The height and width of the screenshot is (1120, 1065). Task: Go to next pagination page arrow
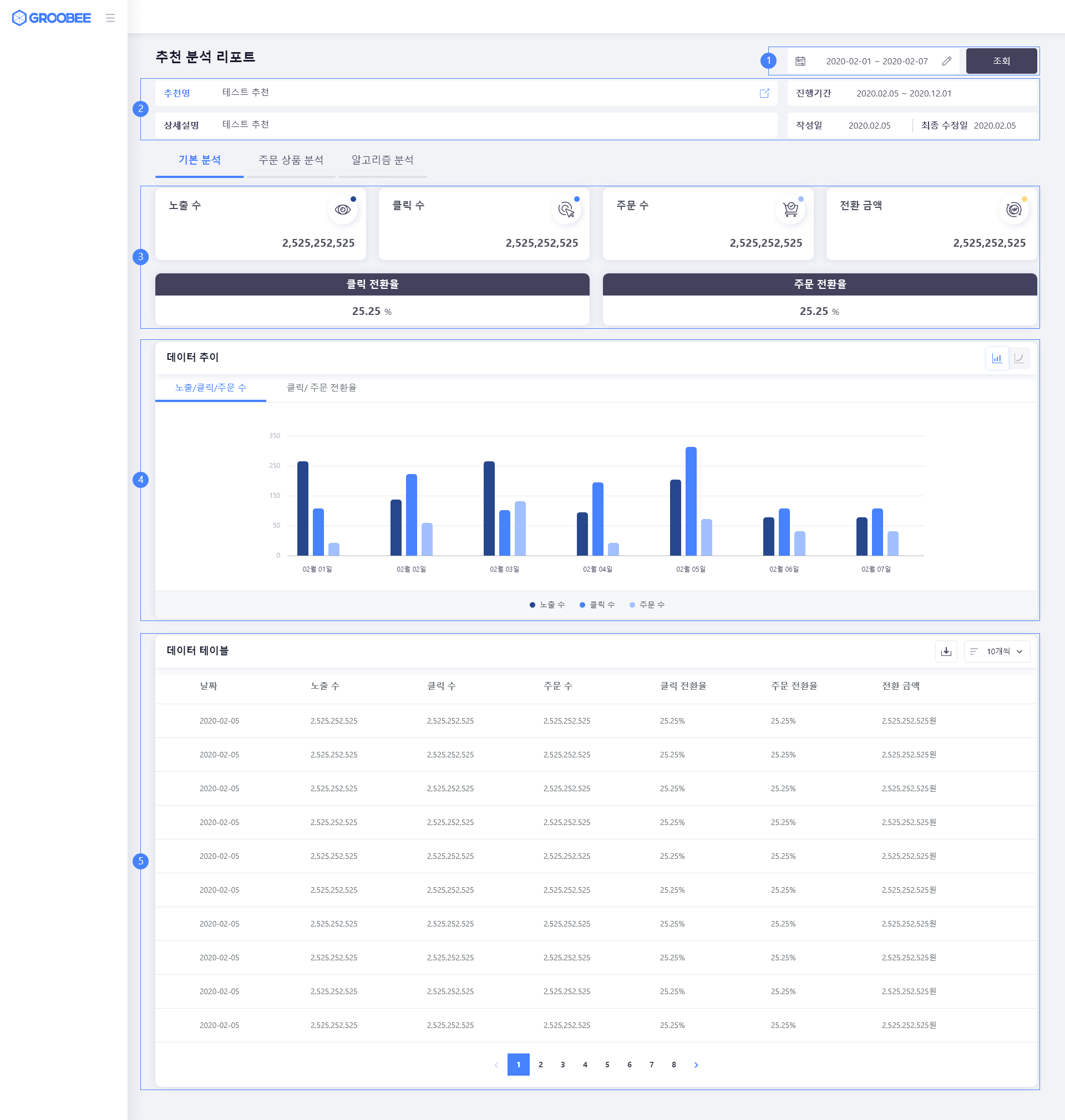click(x=696, y=1065)
